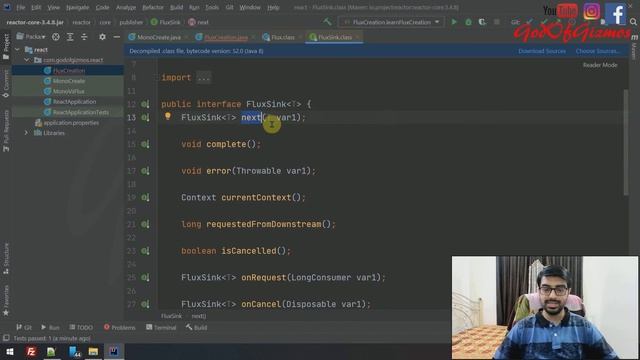Close the FluxSink.class editor tab
The height and width of the screenshot is (360, 640).
click(x=357, y=37)
